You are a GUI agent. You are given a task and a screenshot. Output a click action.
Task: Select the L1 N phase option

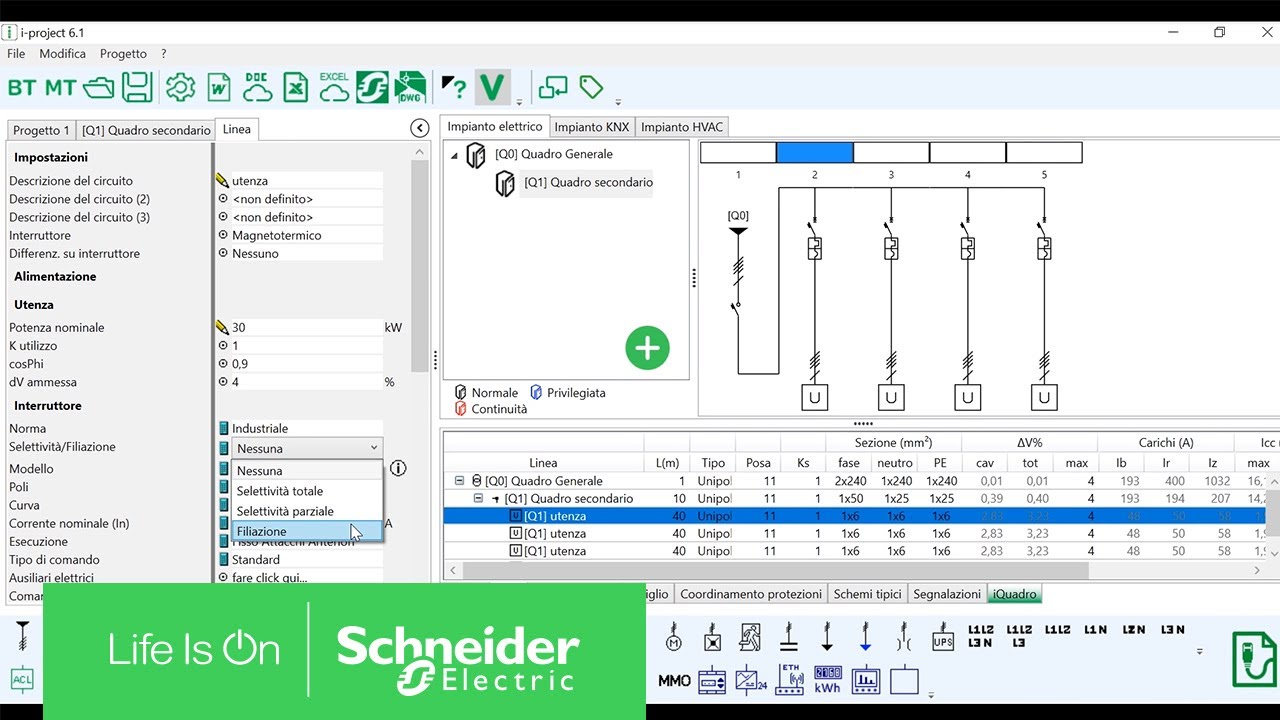1095,630
